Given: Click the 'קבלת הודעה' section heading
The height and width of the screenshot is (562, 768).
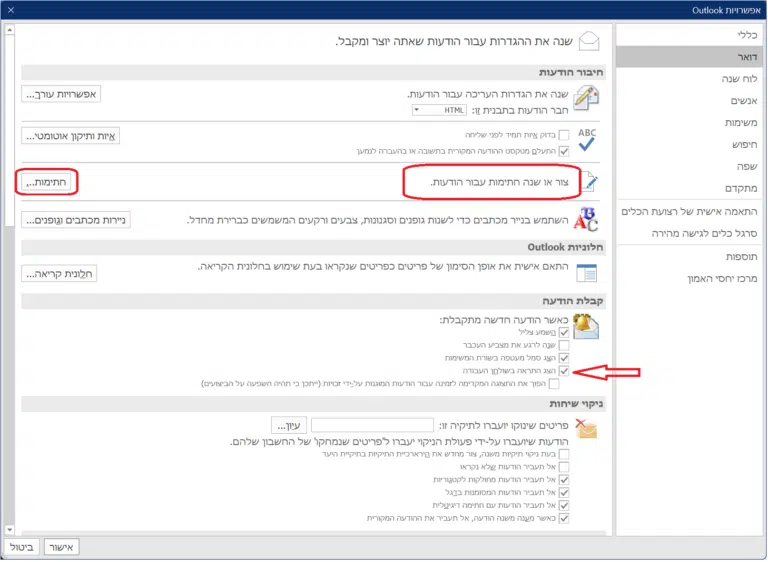Looking at the screenshot, I should tap(573, 301).
